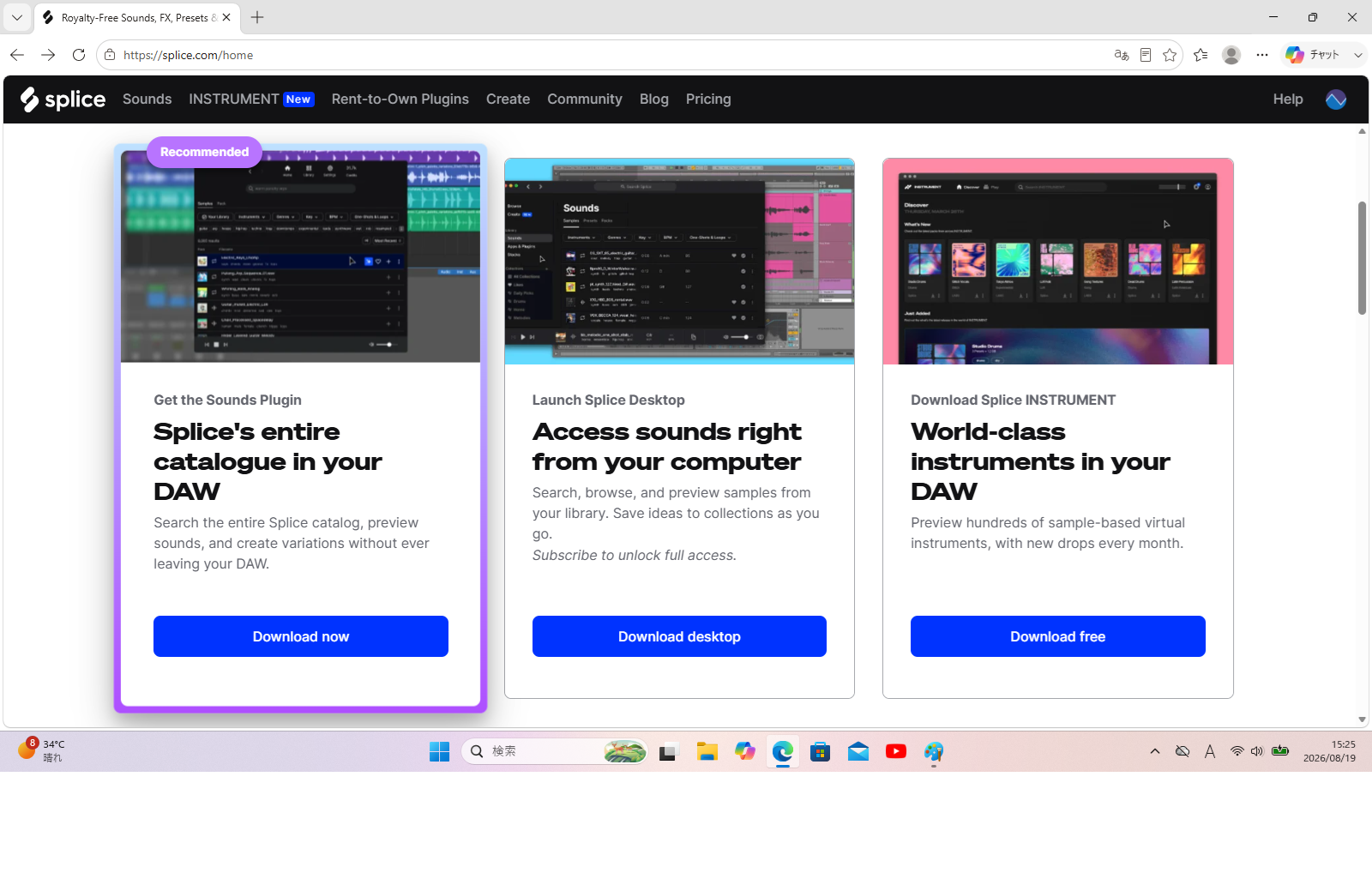The height and width of the screenshot is (879, 1372).
Task: Click the crossed-out cloud icon in the system tray
Action: (1182, 751)
